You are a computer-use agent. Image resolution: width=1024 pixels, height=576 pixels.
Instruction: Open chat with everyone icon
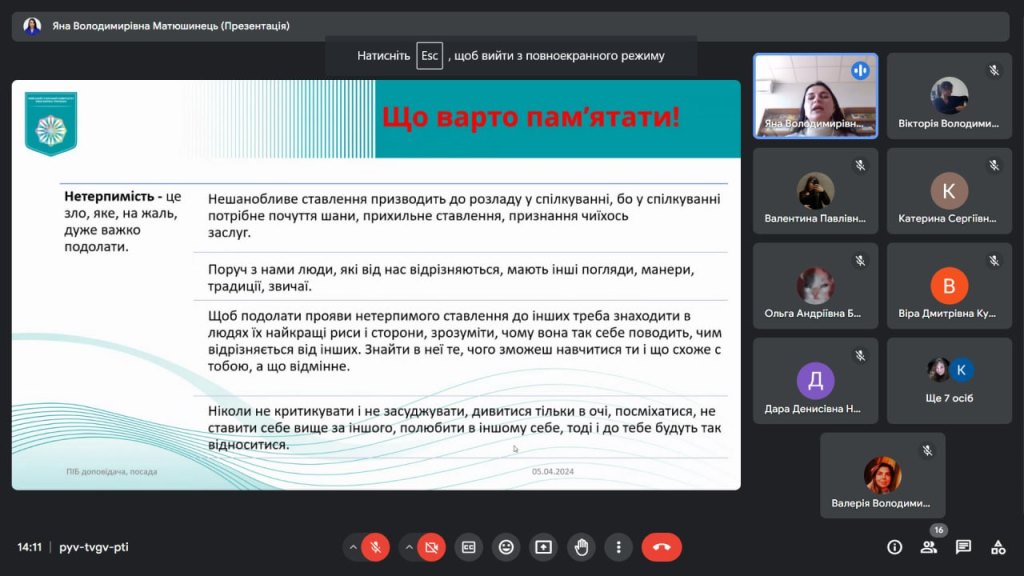tap(963, 547)
